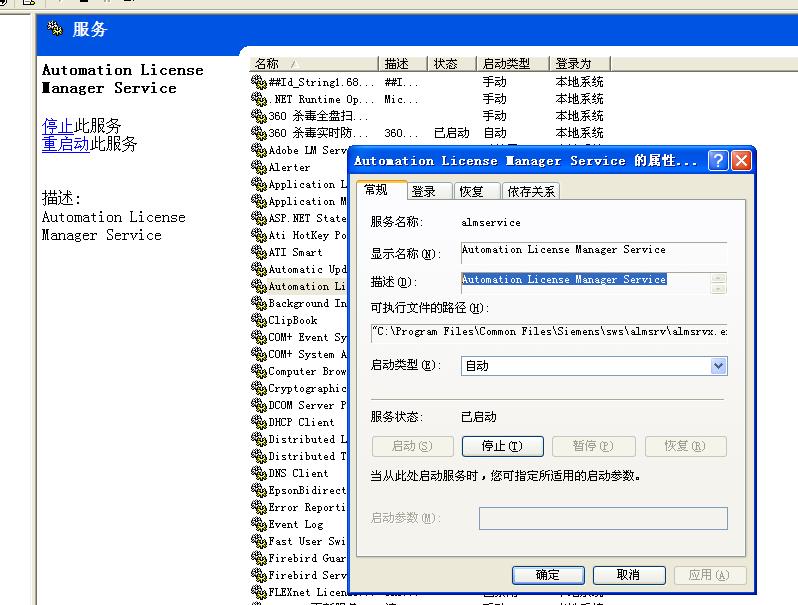Viewport: 798px width, 605px height.
Task: Click gear icon of Adobe LM Service
Action: pyautogui.click(x=259, y=150)
